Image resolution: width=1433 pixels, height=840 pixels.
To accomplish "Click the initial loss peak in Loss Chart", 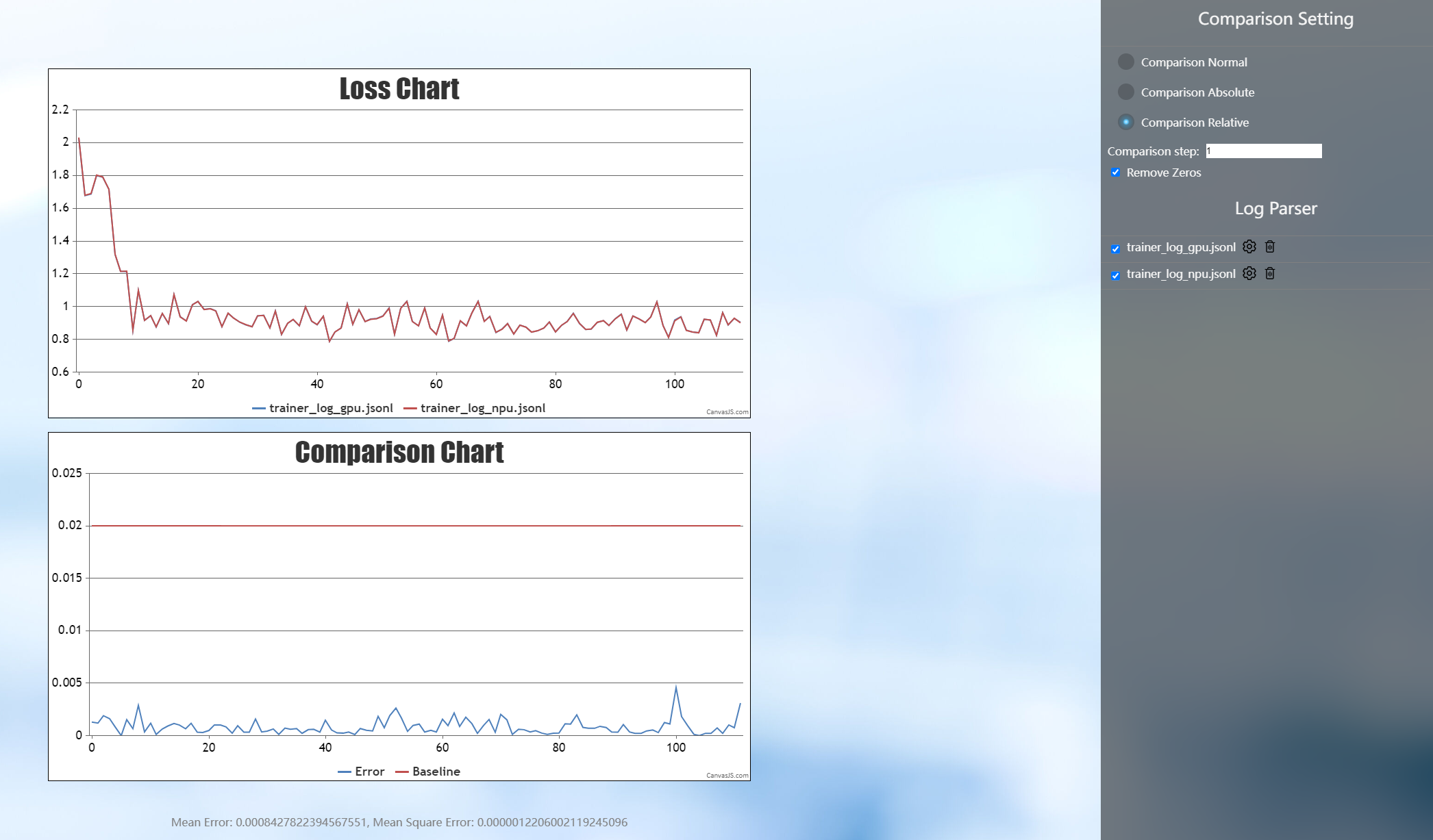I will tap(79, 139).
